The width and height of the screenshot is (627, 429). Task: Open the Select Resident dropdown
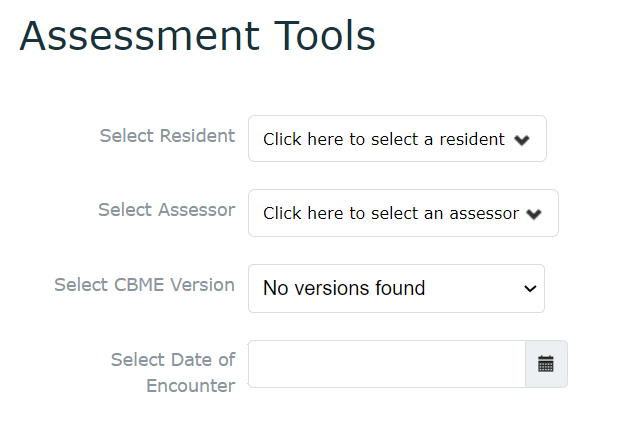tap(397, 139)
